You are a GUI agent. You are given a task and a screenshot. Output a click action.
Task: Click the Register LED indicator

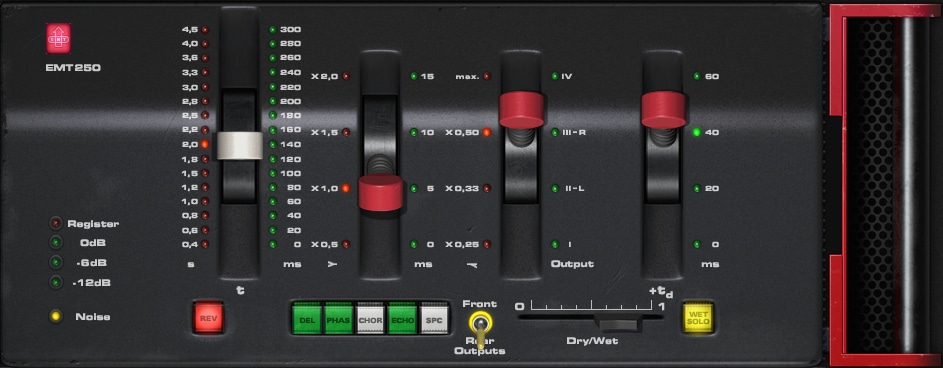click(55, 223)
